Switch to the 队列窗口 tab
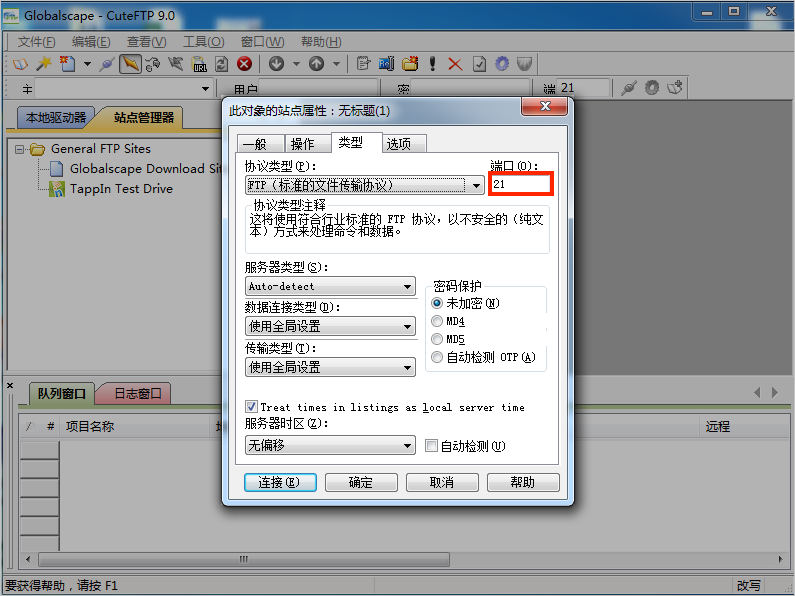This screenshot has width=795, height=596. point(61,393)
